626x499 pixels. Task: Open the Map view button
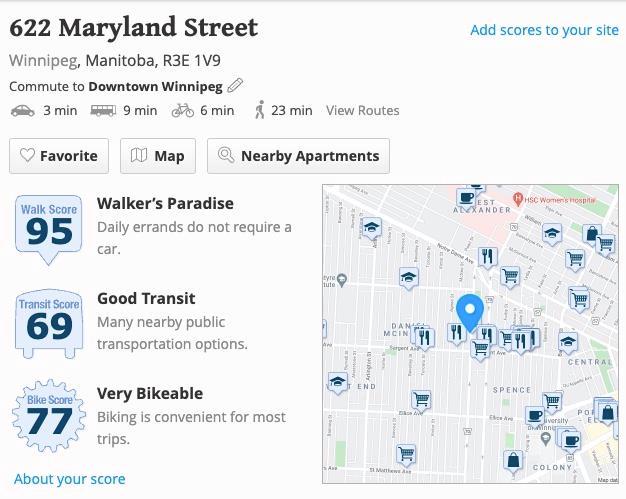(x=158, y=156)
